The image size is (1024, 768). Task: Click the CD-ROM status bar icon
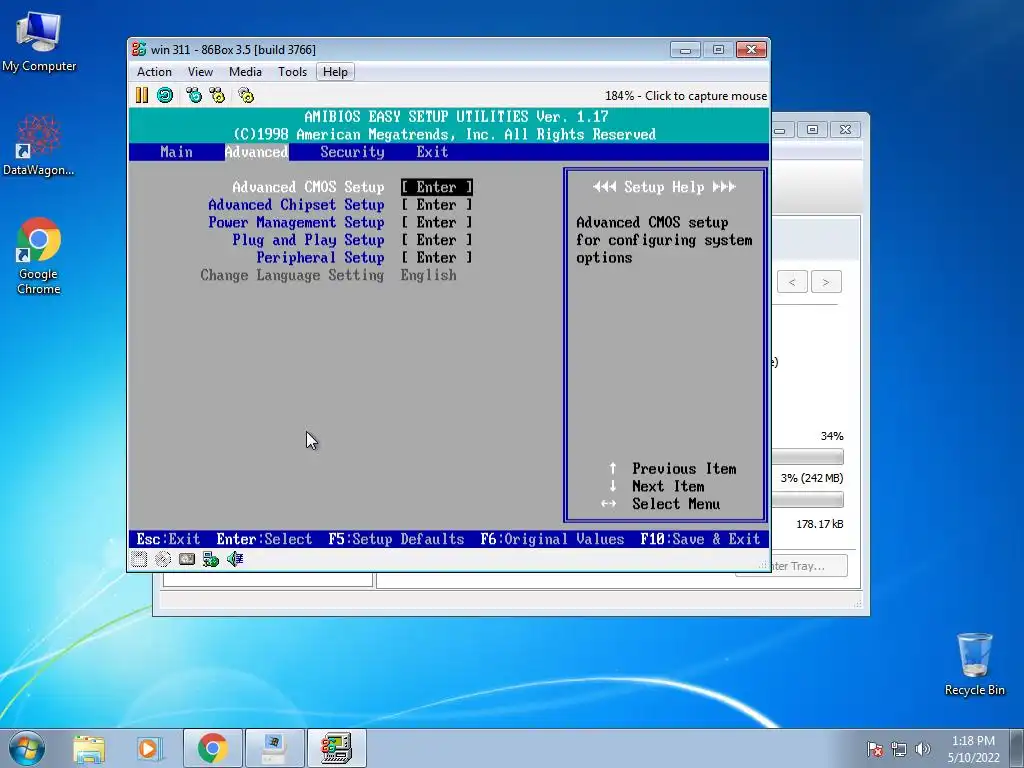tap(163, 559)
